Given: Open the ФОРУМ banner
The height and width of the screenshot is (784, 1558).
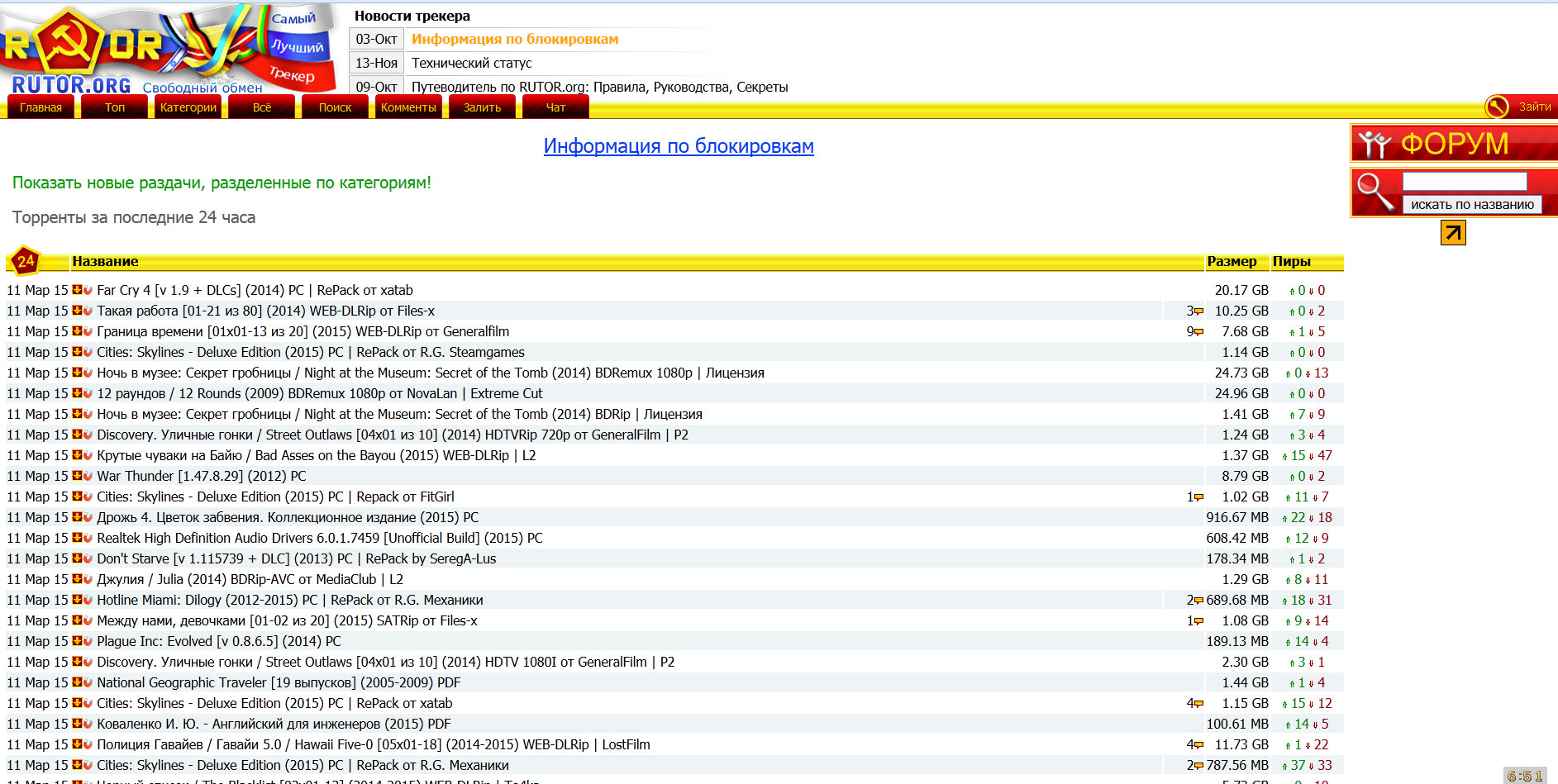Looking at the screenshot, I should pos(1454,144).
